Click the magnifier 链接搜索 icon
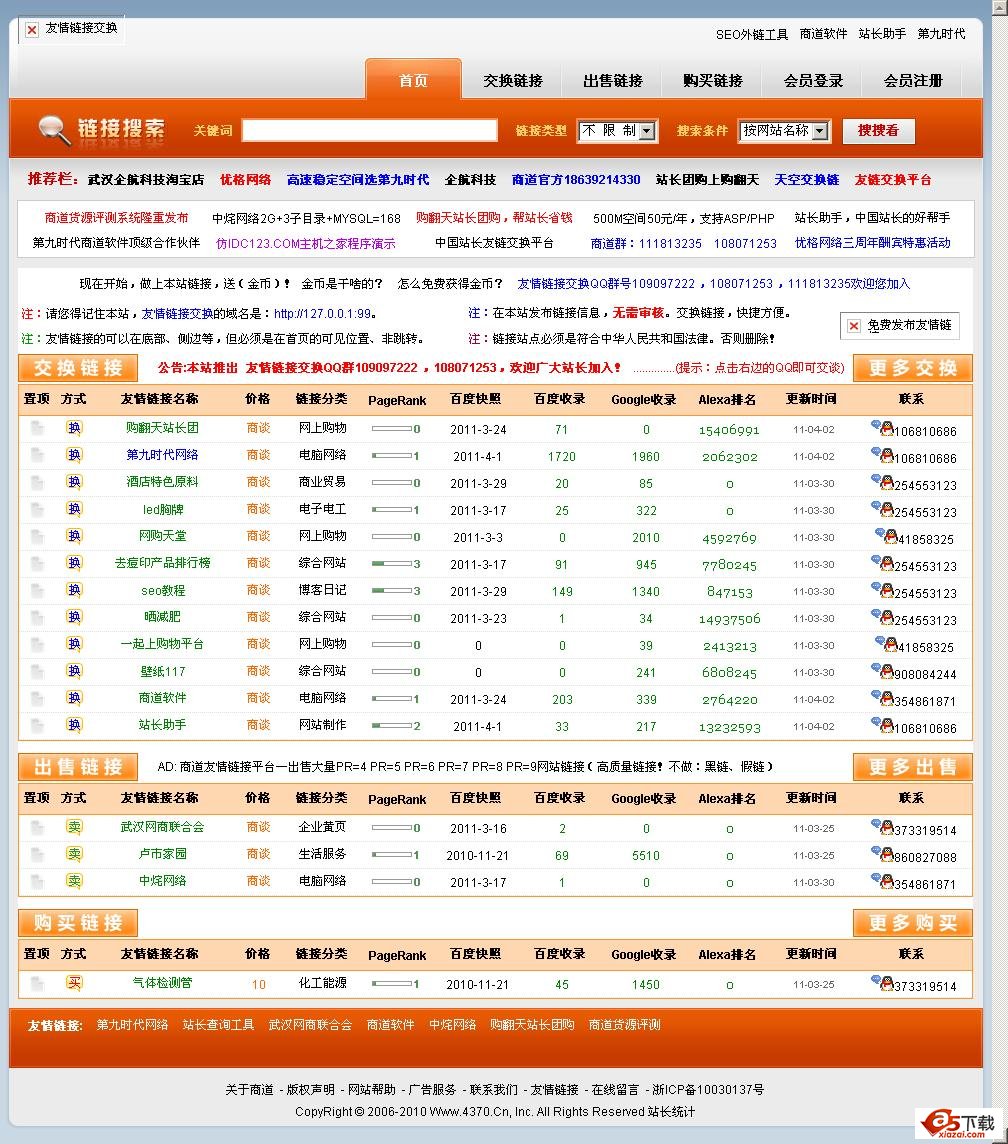This screenshot has width=1008, height=1144. tap(54, 130)
